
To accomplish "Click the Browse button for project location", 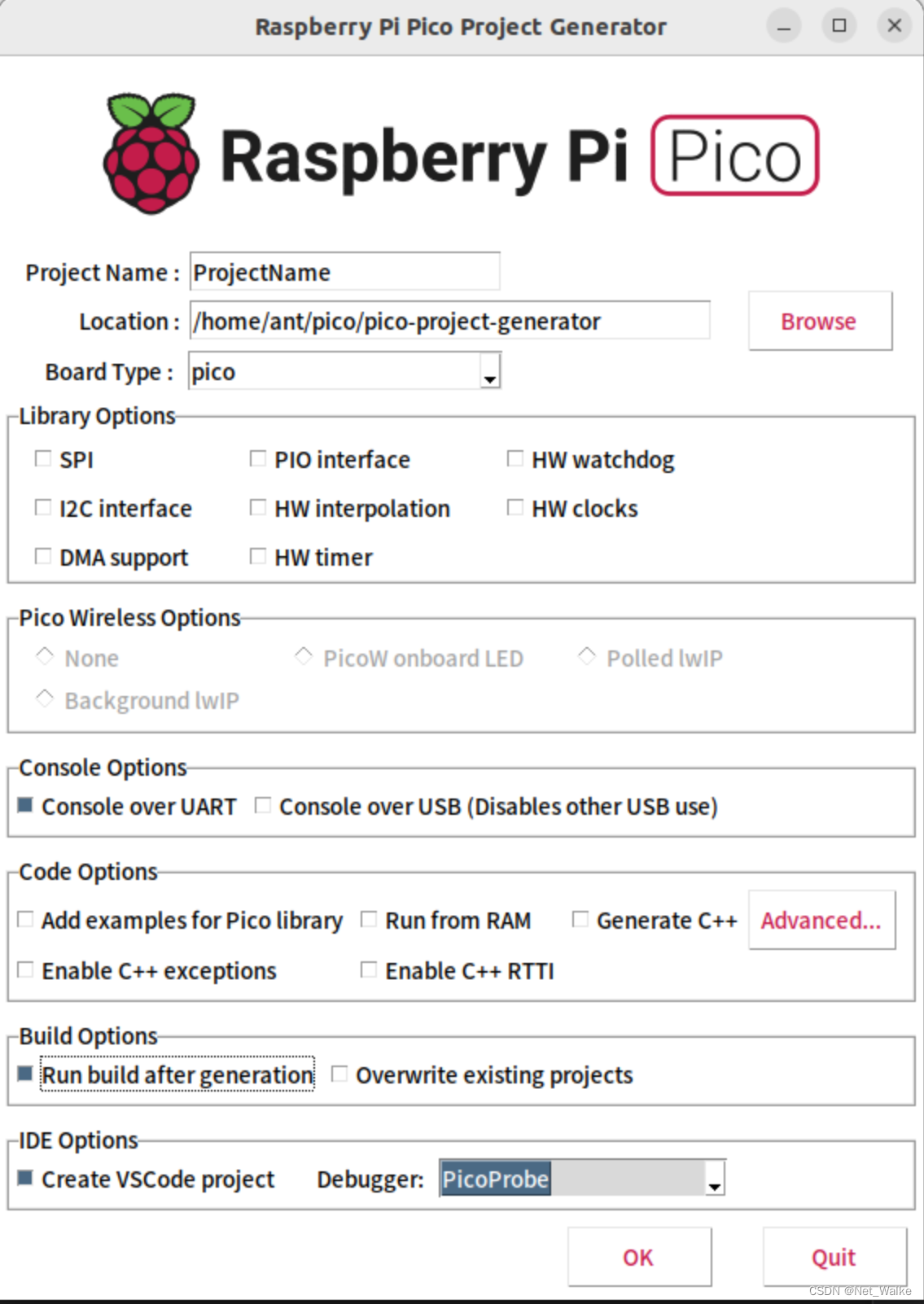I will [x=819, y=321].
